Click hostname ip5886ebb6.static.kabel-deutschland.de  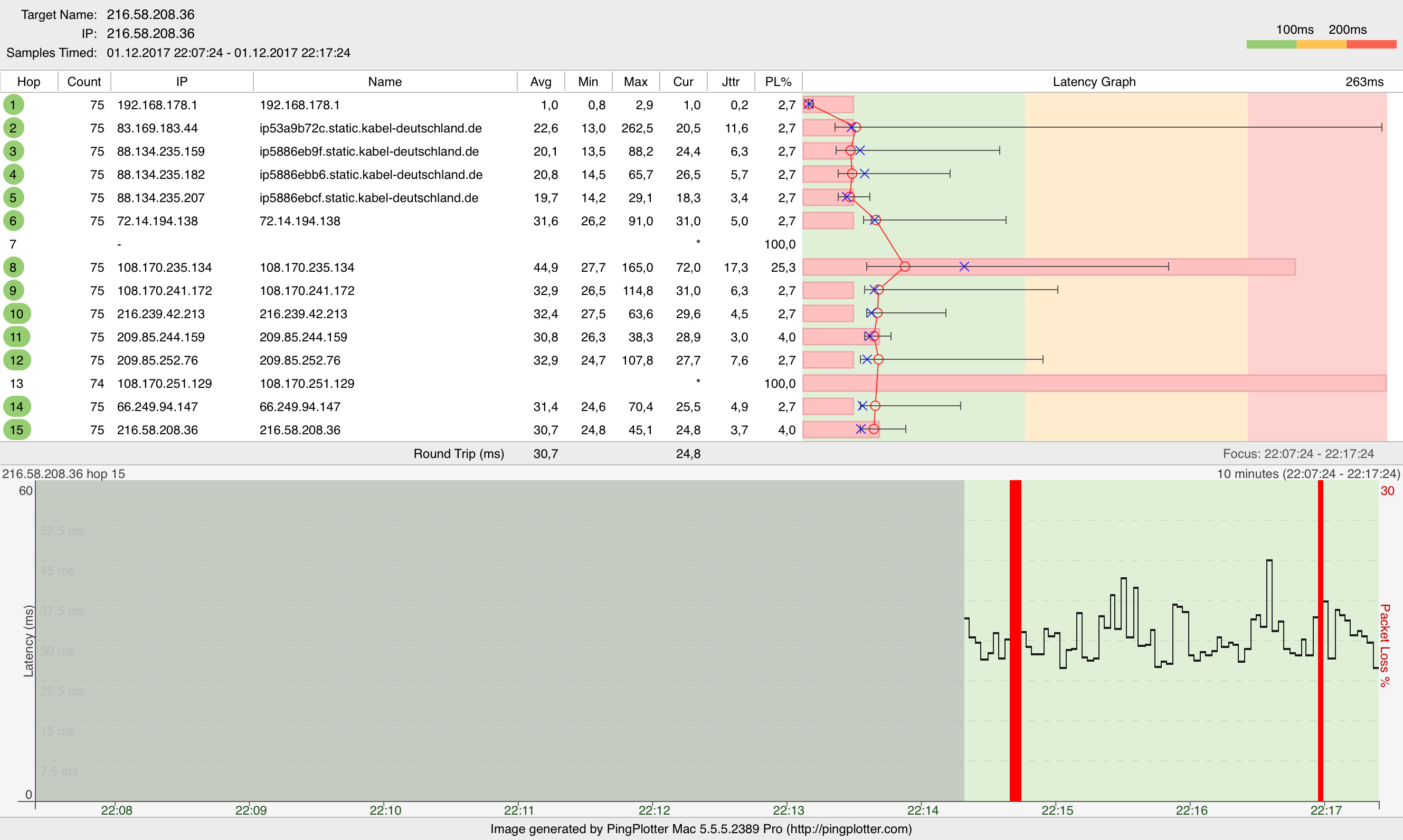click(x=371, y=174)
